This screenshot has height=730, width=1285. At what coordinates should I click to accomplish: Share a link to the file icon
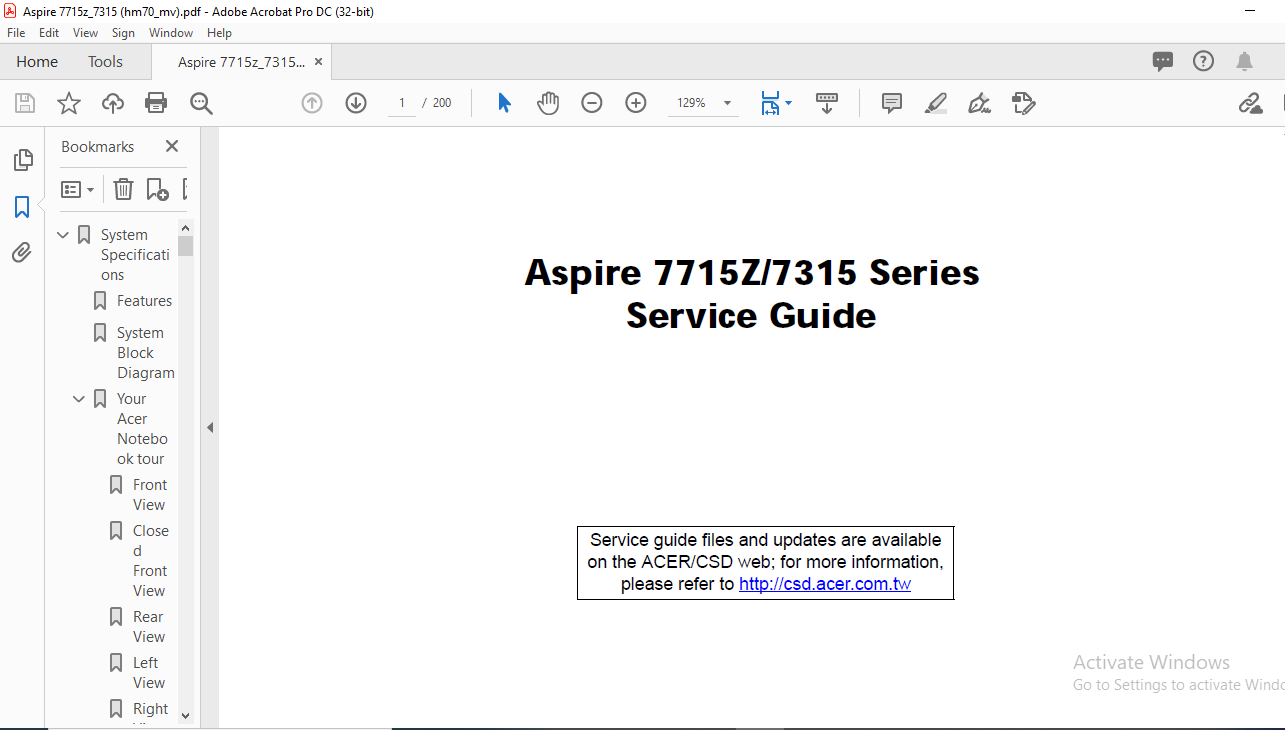1250,103
